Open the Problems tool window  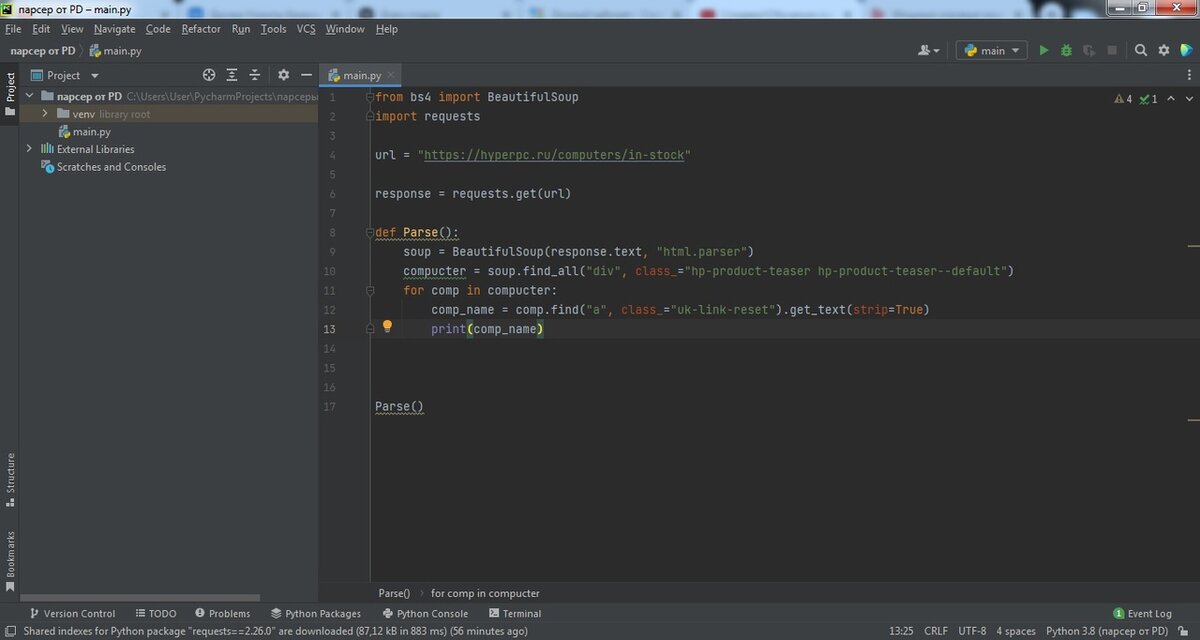(222, 613)
